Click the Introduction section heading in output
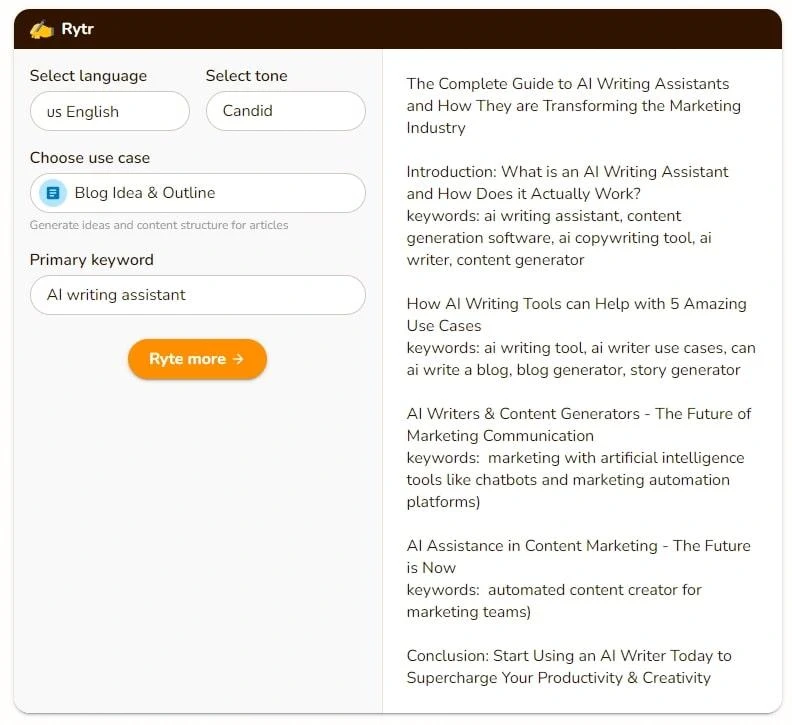The height and width of the screenshot is (725, 792). [x=567, y=182]
